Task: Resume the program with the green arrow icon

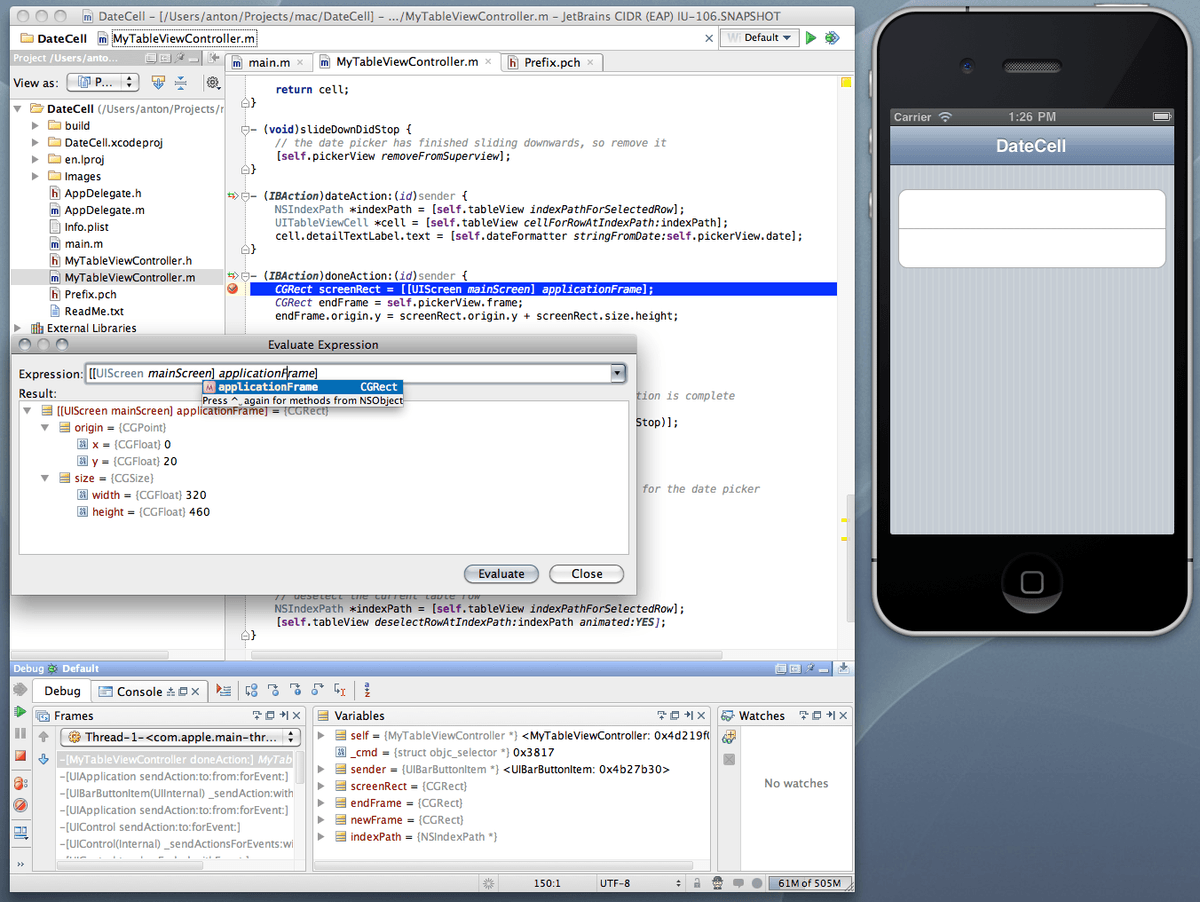Action: click(18, 710)
